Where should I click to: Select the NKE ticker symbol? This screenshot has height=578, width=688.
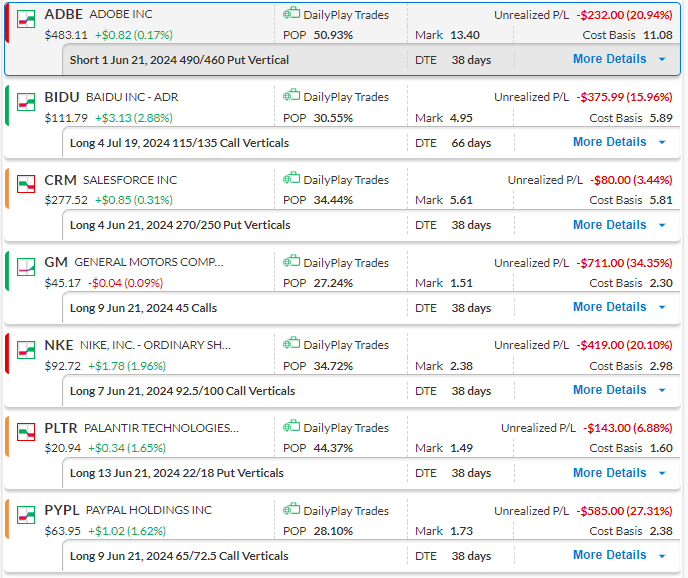[x=59, y=345]
